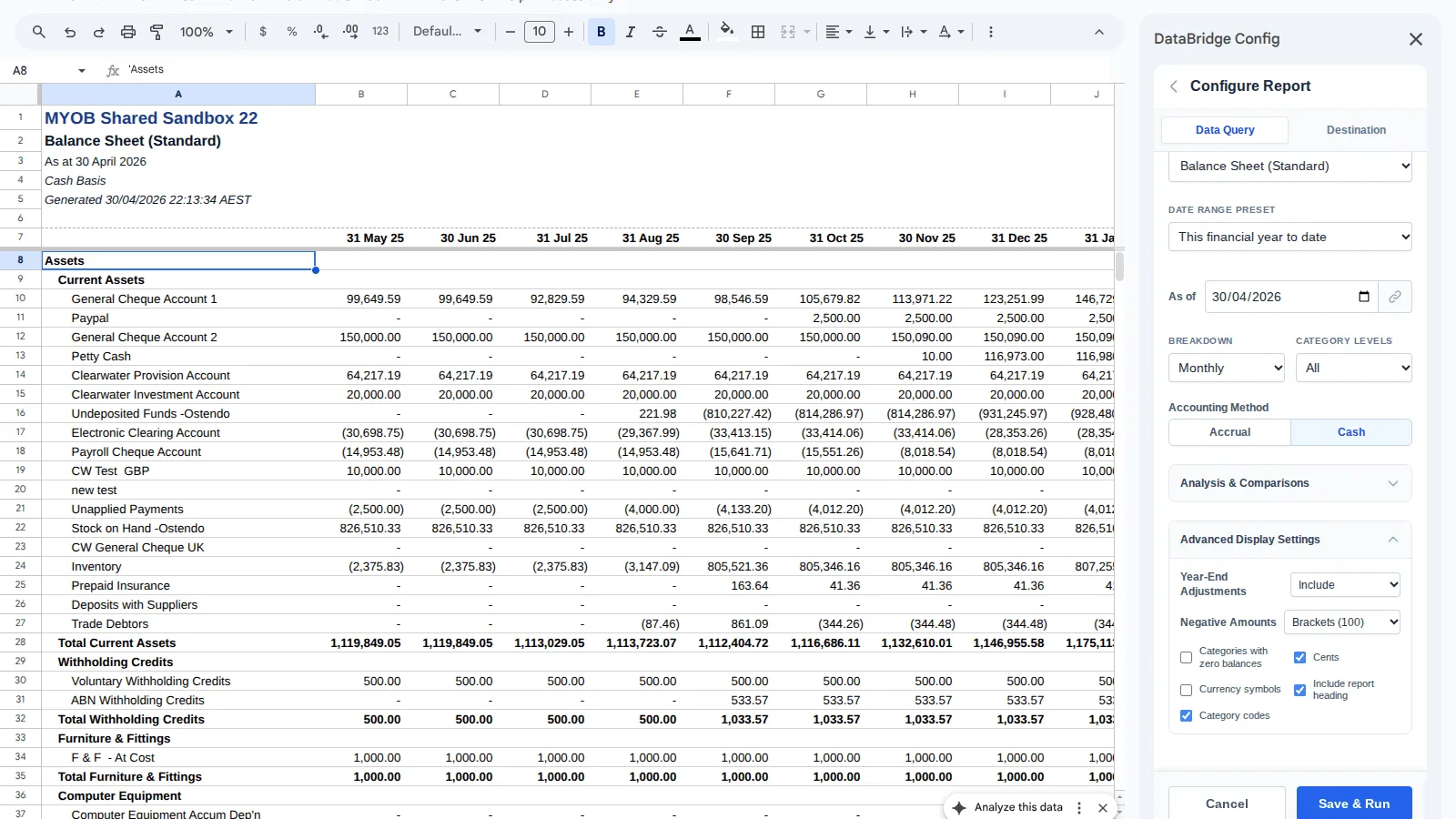The height and width of the screenshot is (819, 1456).
Task: Click the font size field
Action: pyautogui.click(x=540, y=32)
